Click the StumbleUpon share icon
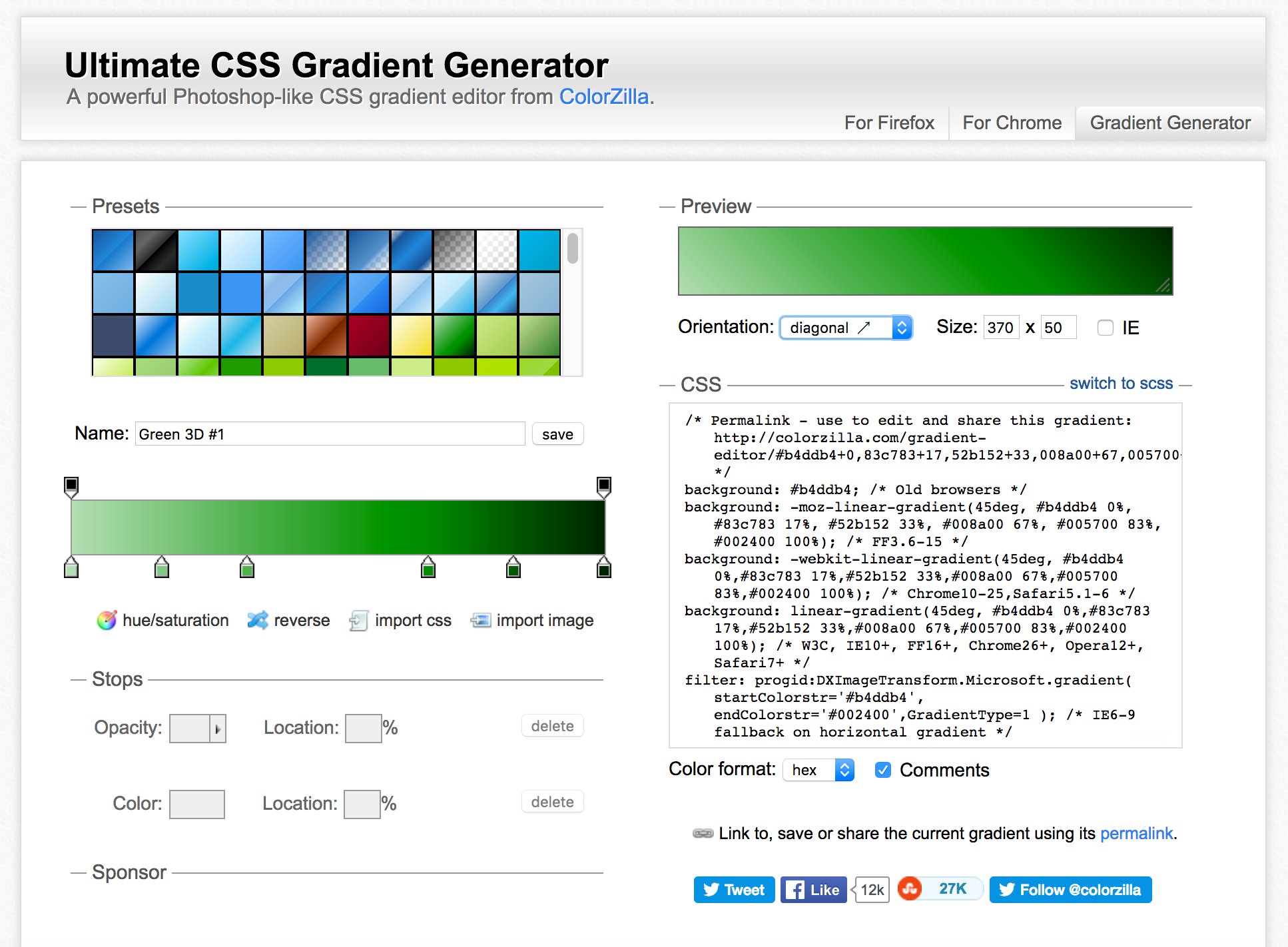1288x947 pixels. (910, 888)
